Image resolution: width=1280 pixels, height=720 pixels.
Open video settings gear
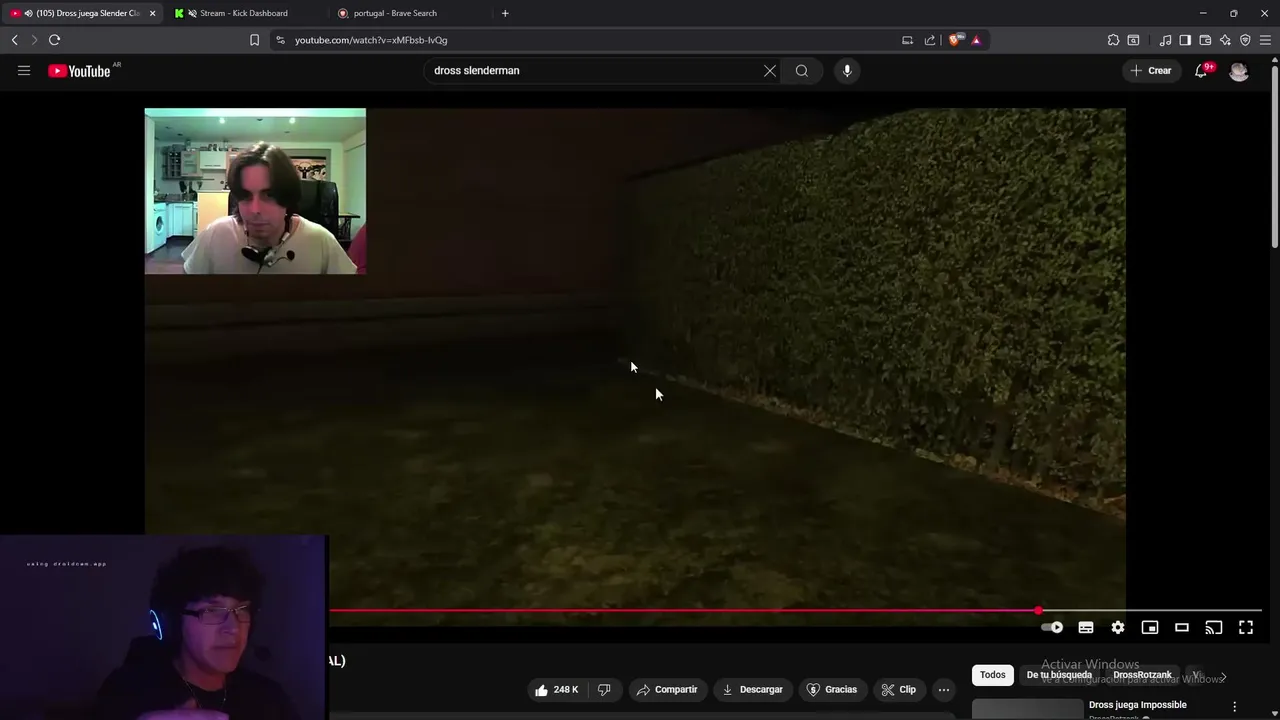(1118, 628)
